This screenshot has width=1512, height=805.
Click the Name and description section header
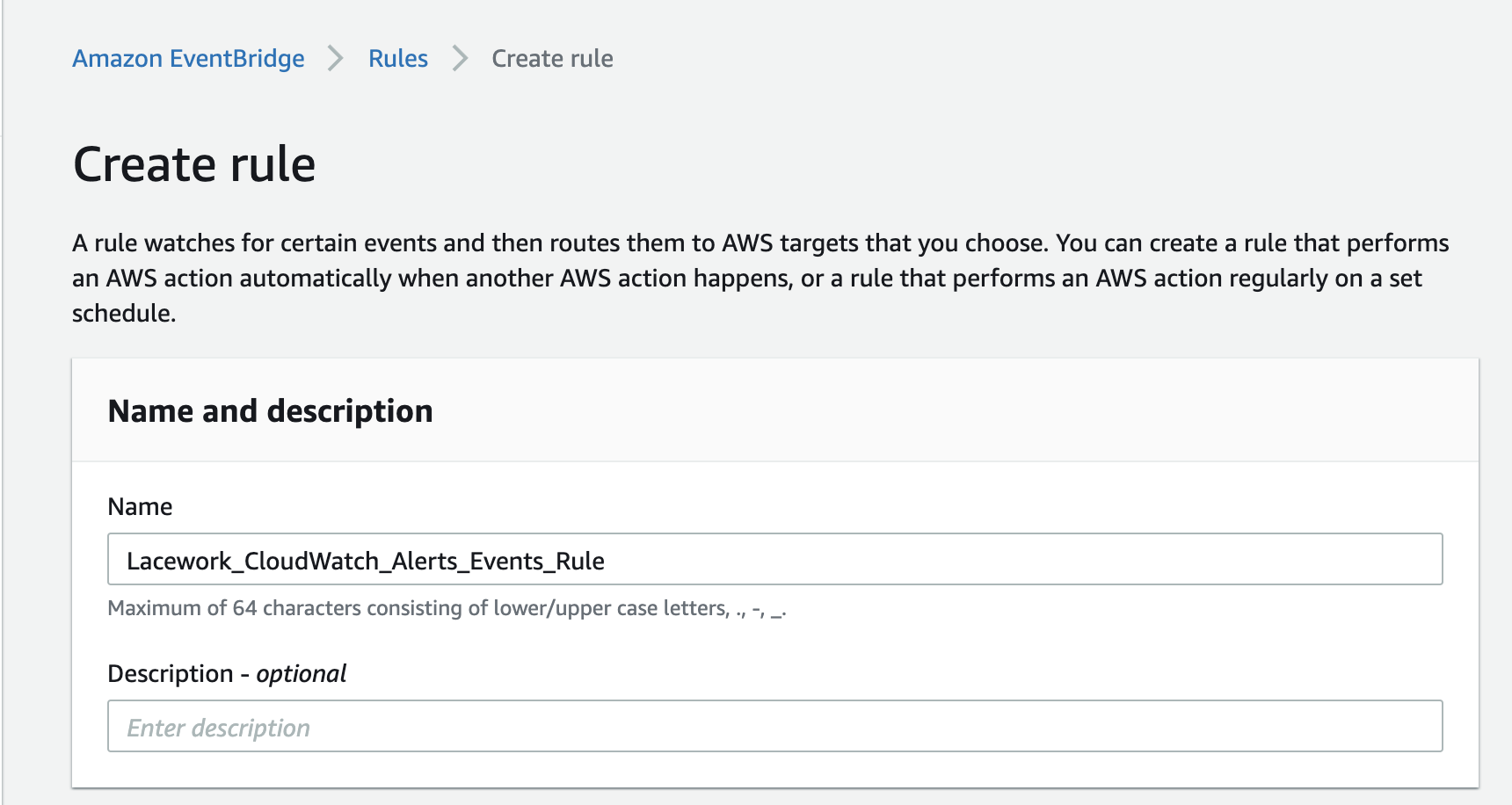tap(270, 410)
